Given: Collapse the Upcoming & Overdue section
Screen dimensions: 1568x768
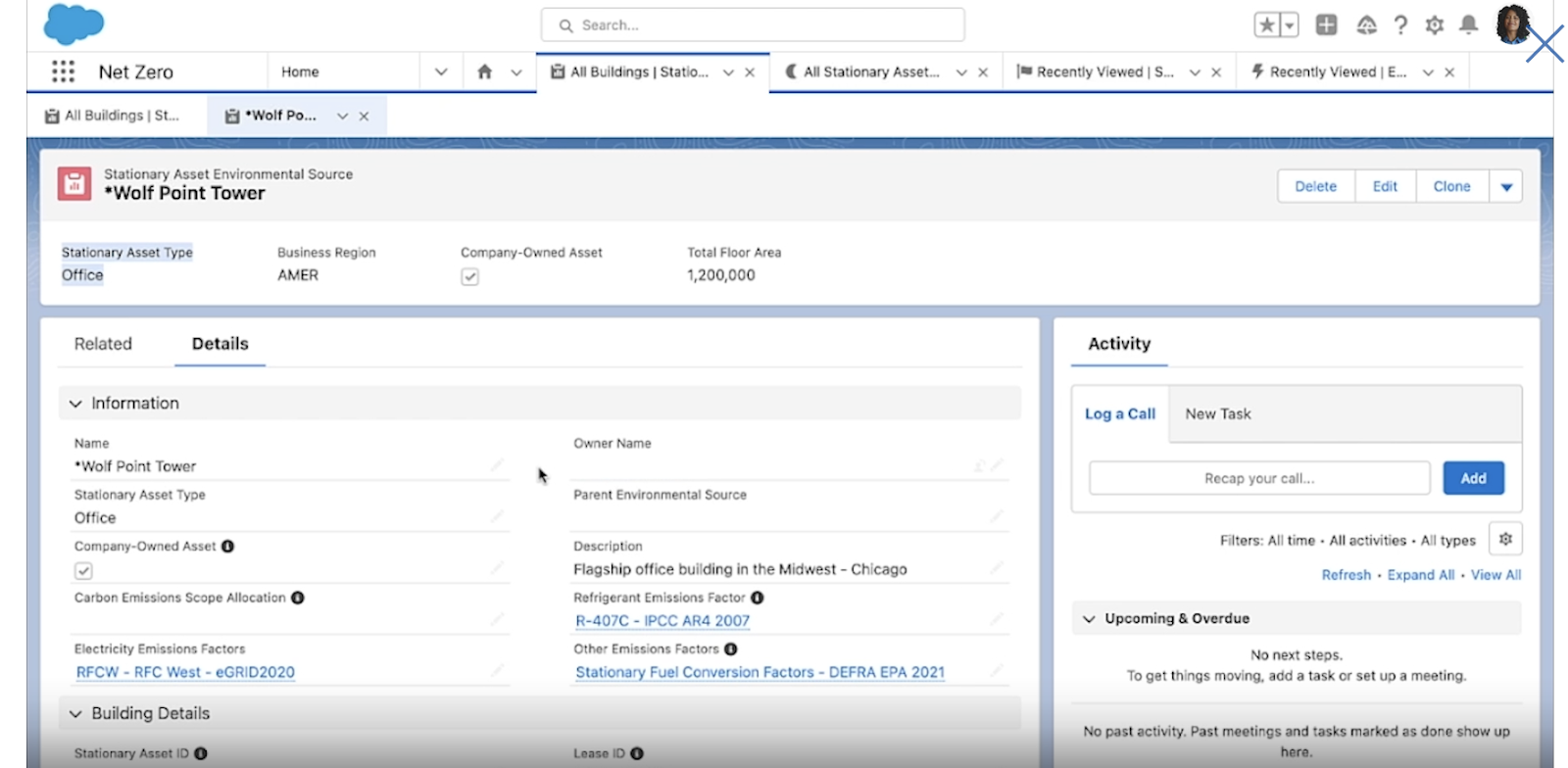Looking at the screenshot, I should tap(1089, 619).
